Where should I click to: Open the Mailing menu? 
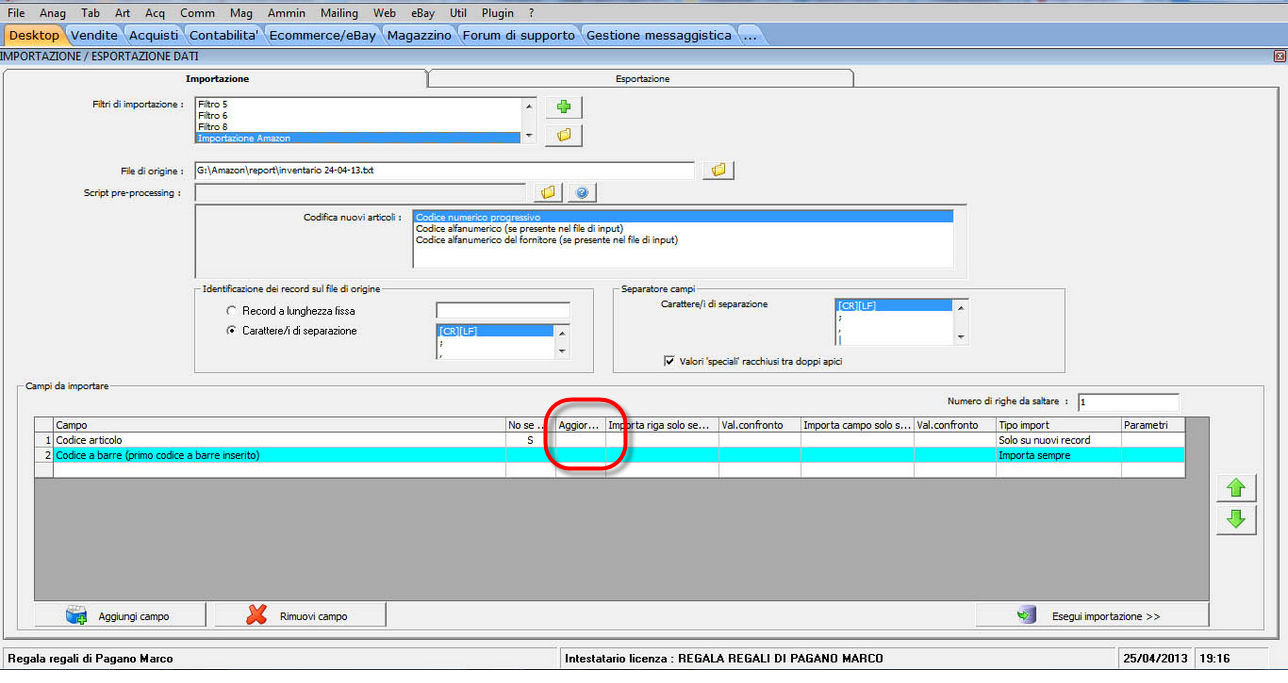340,13
